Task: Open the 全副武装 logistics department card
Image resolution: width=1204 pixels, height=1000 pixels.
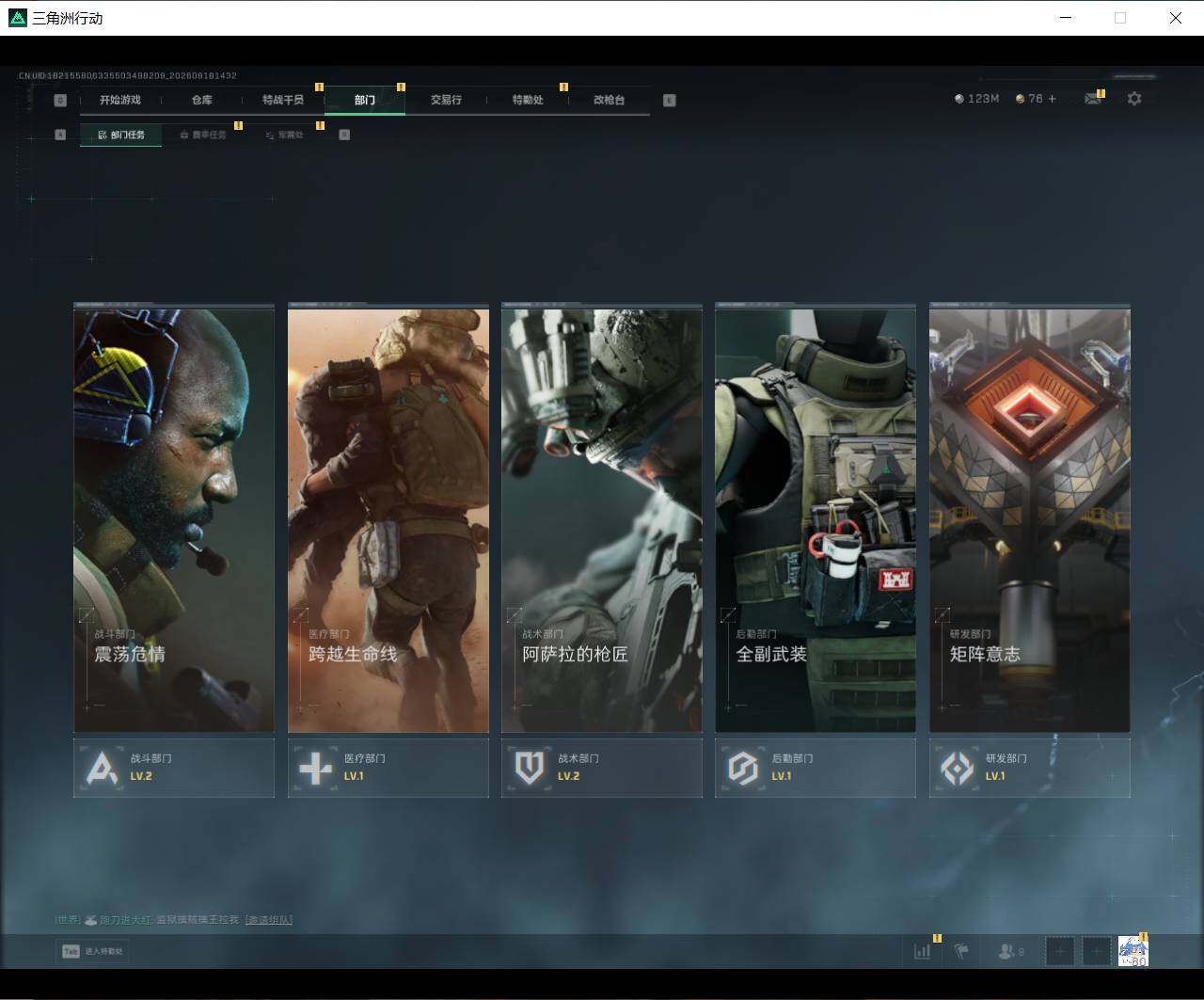Action: (x=816, y=518)
